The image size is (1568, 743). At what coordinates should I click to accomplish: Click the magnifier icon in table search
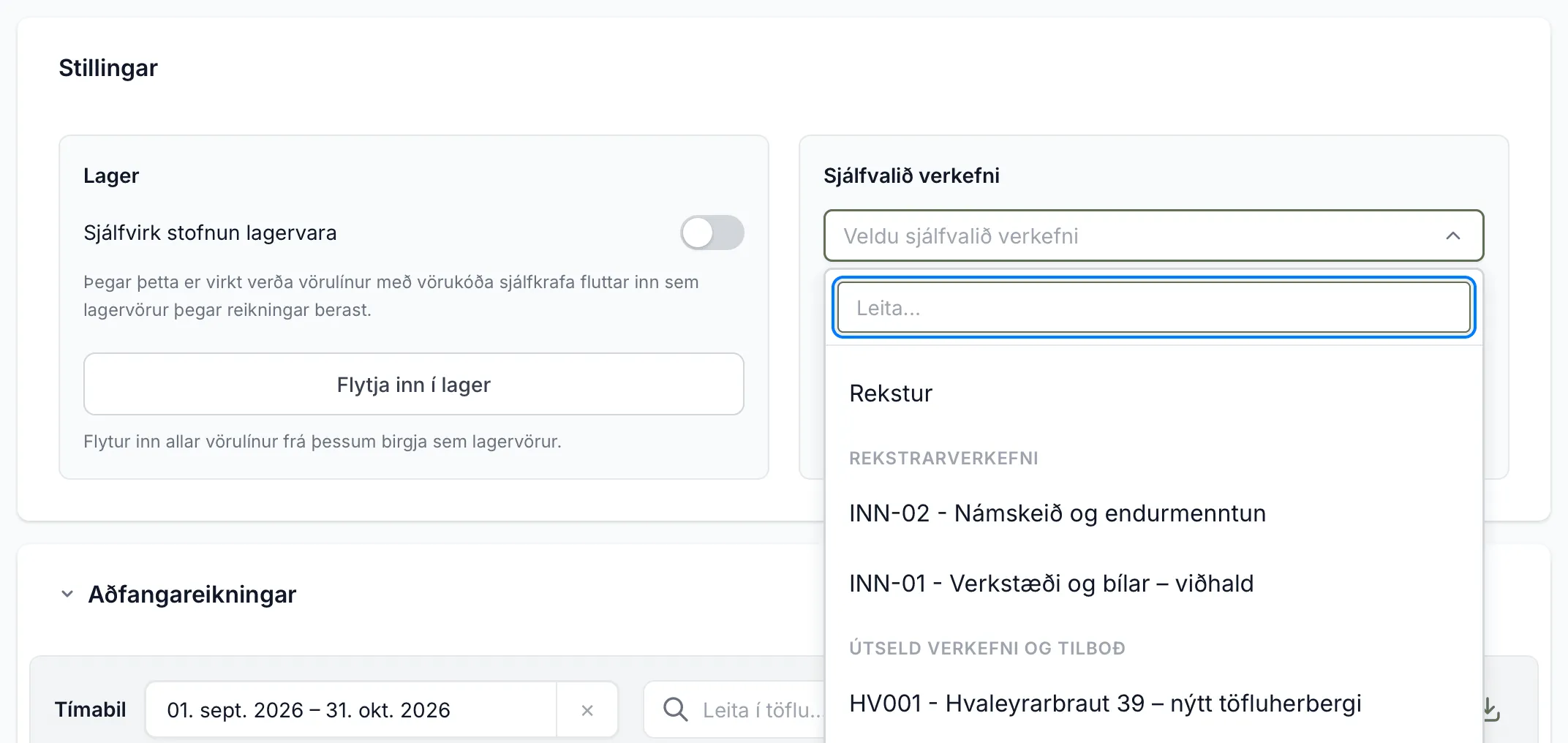[675, 709]
